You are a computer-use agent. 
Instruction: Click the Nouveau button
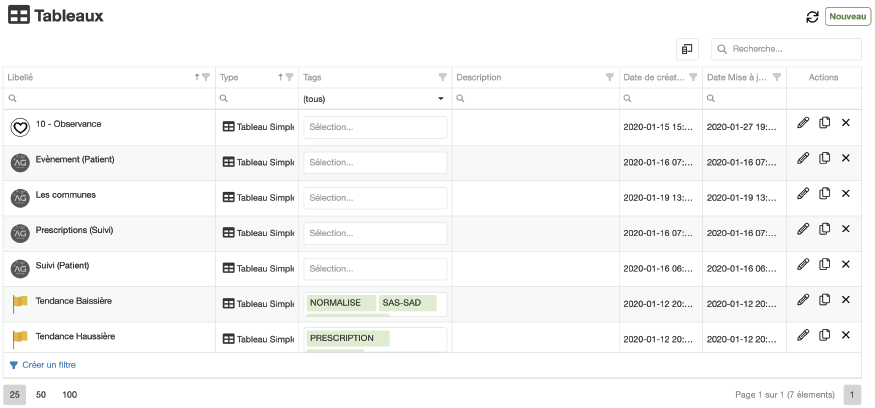847,17
